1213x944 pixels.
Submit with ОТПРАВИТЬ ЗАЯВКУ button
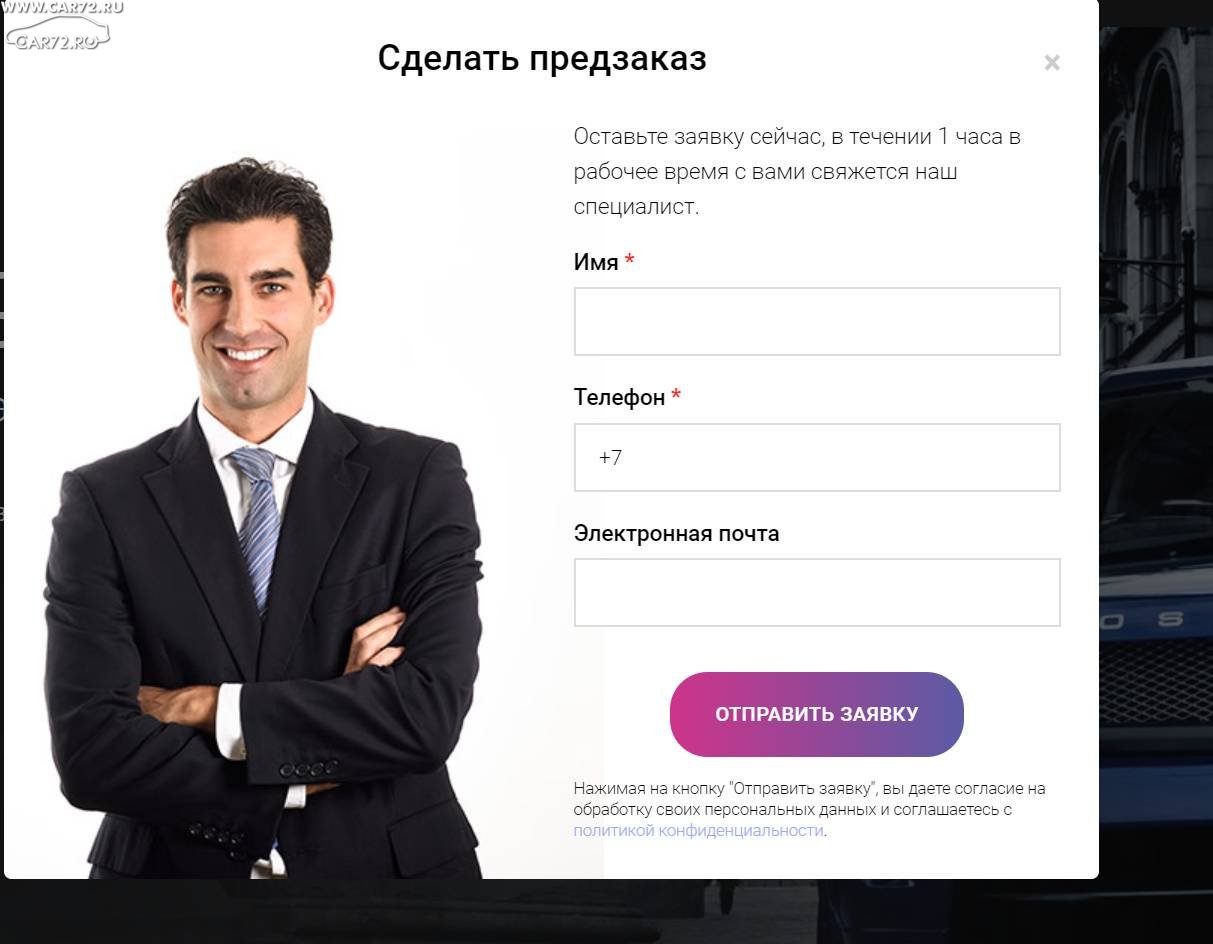point(816,714)
